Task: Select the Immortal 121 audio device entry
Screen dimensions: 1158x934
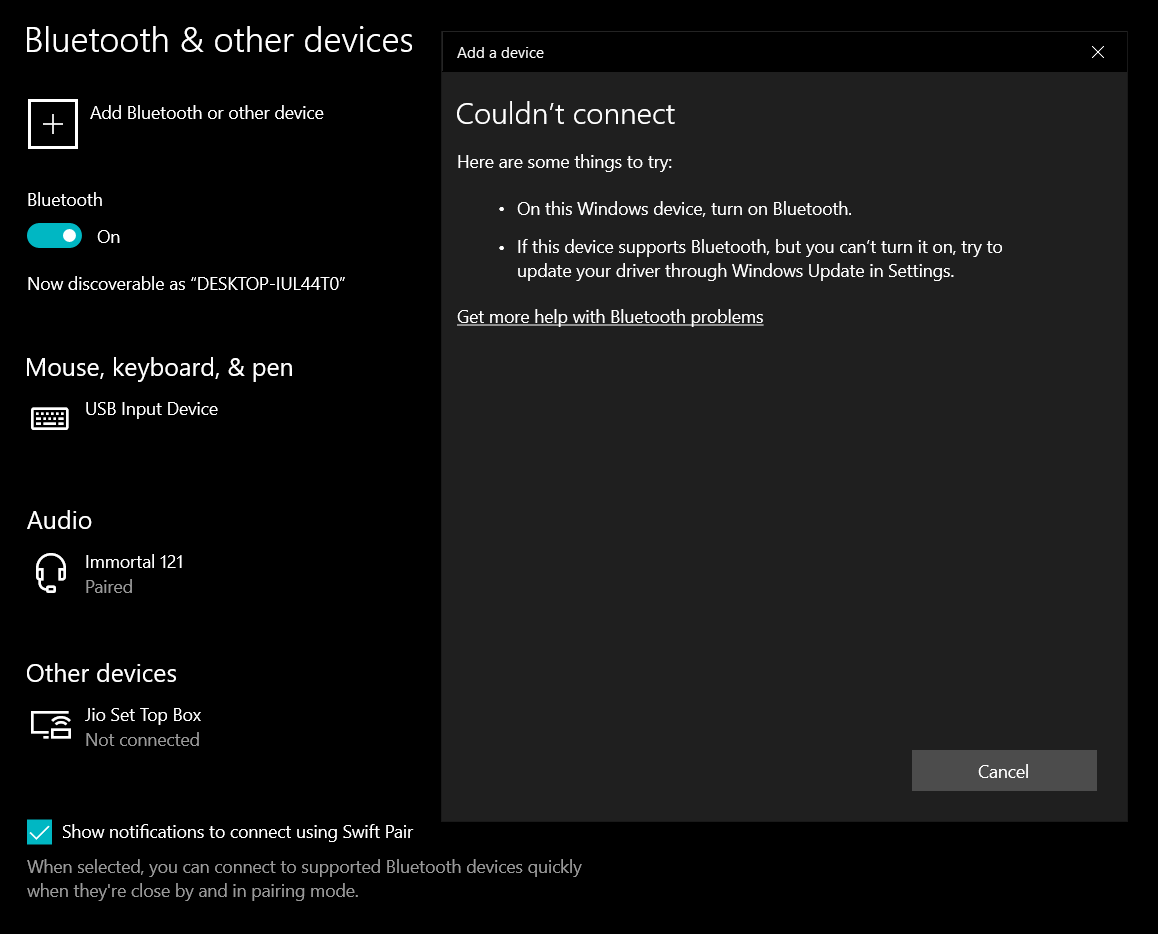Action: (134, 574)
